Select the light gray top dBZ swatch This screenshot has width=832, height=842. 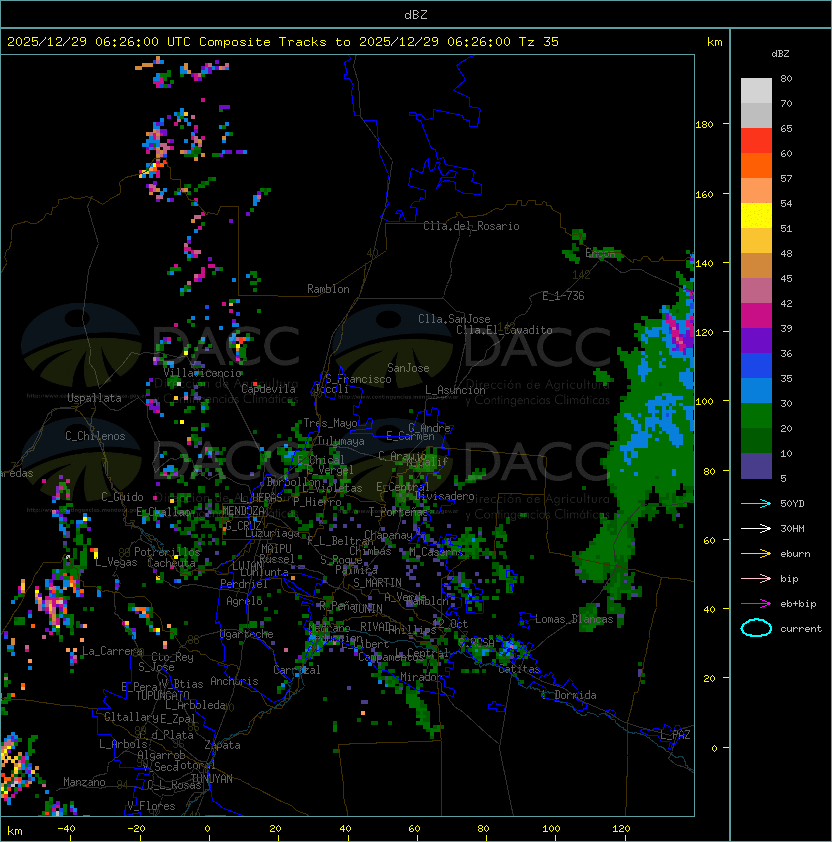coord(756,90)
